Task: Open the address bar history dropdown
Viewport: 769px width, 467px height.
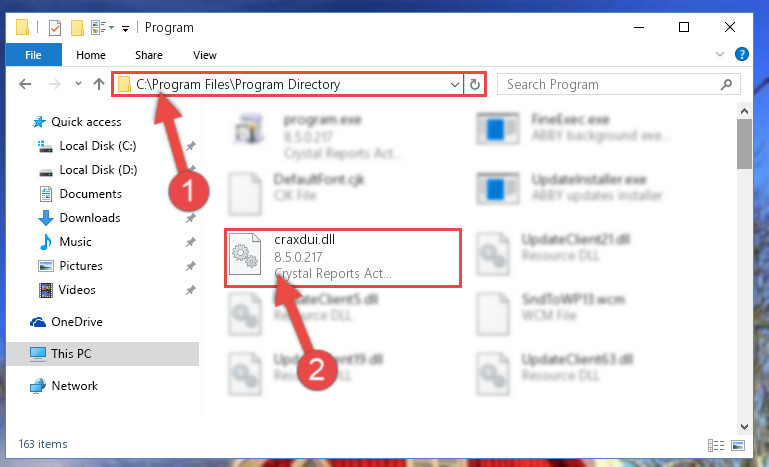Action: coord(454,84)
